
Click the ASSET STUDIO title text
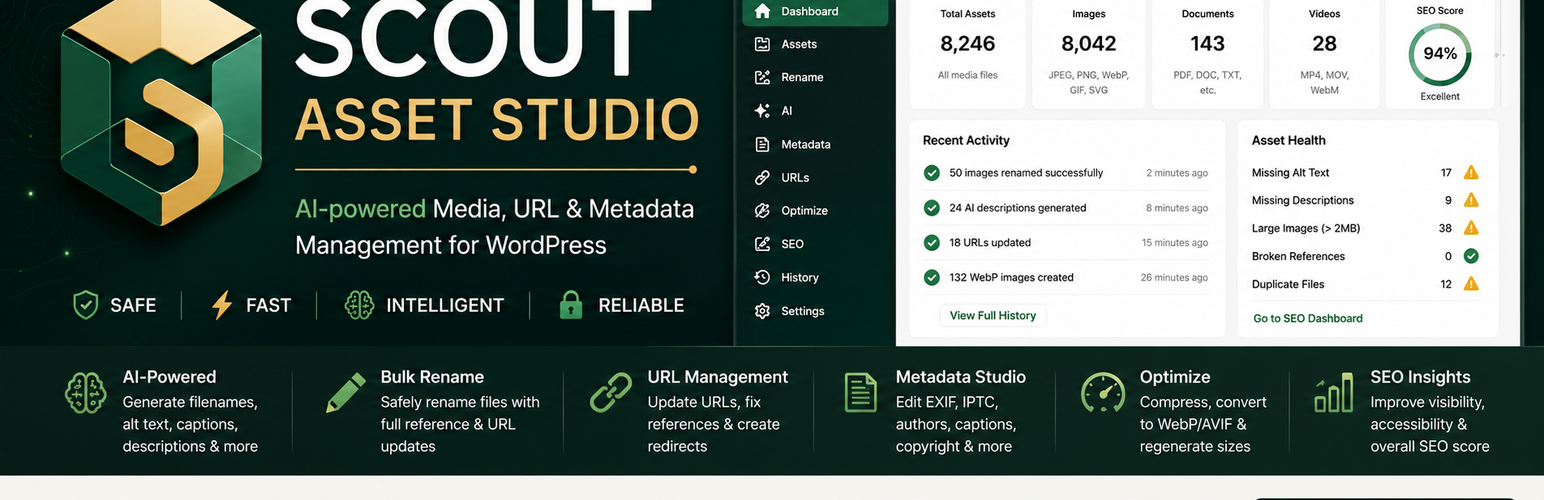[x=497, y=120]
